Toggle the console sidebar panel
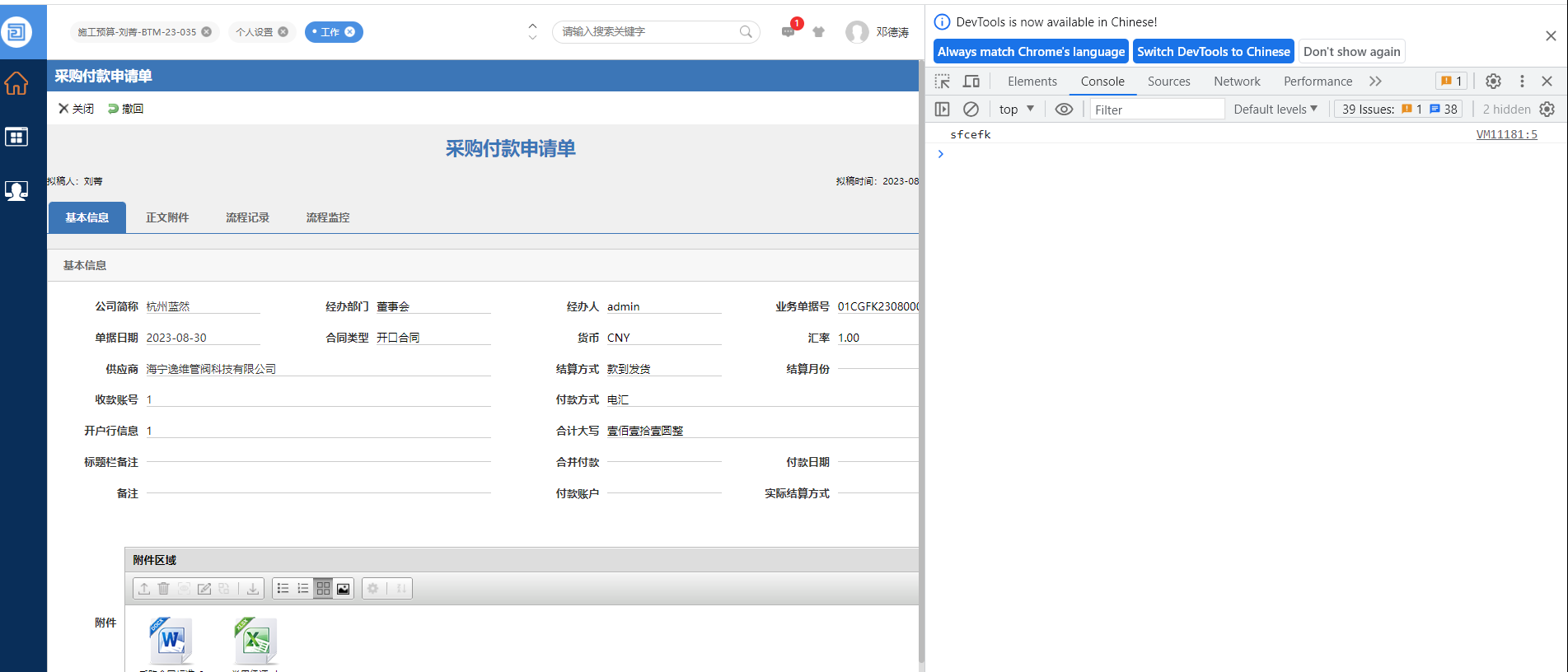The width and height of the screenshot is (1568, 672). click(943, 110)
